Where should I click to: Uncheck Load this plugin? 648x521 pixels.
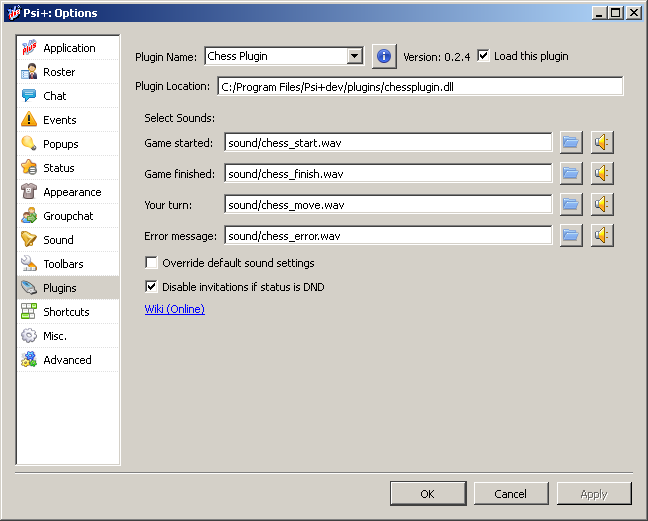pos(484,56)
